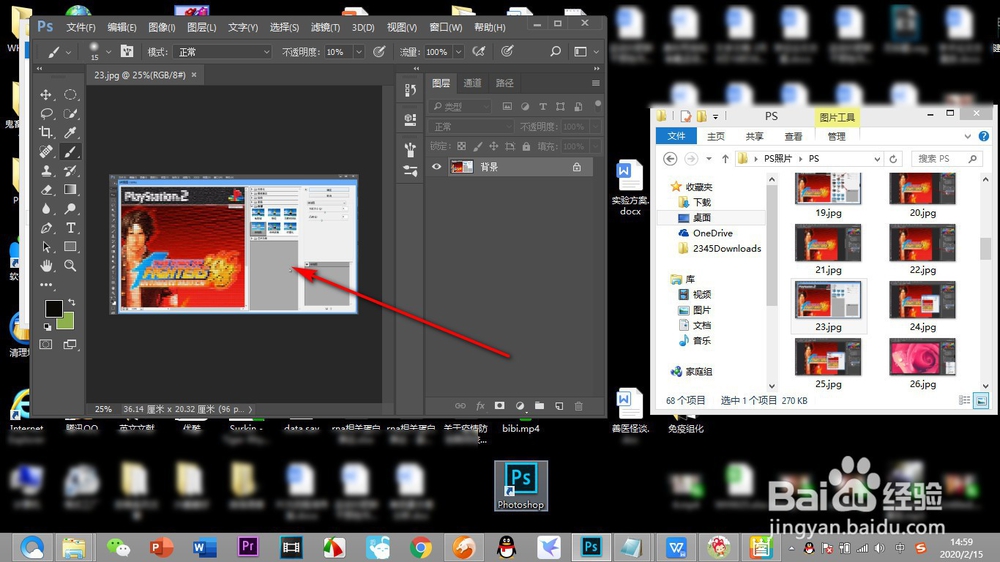The width and height of the screenshot is (1000, 562).
Task: Open the layer filter 类型 dropdown
Action: 460,107
